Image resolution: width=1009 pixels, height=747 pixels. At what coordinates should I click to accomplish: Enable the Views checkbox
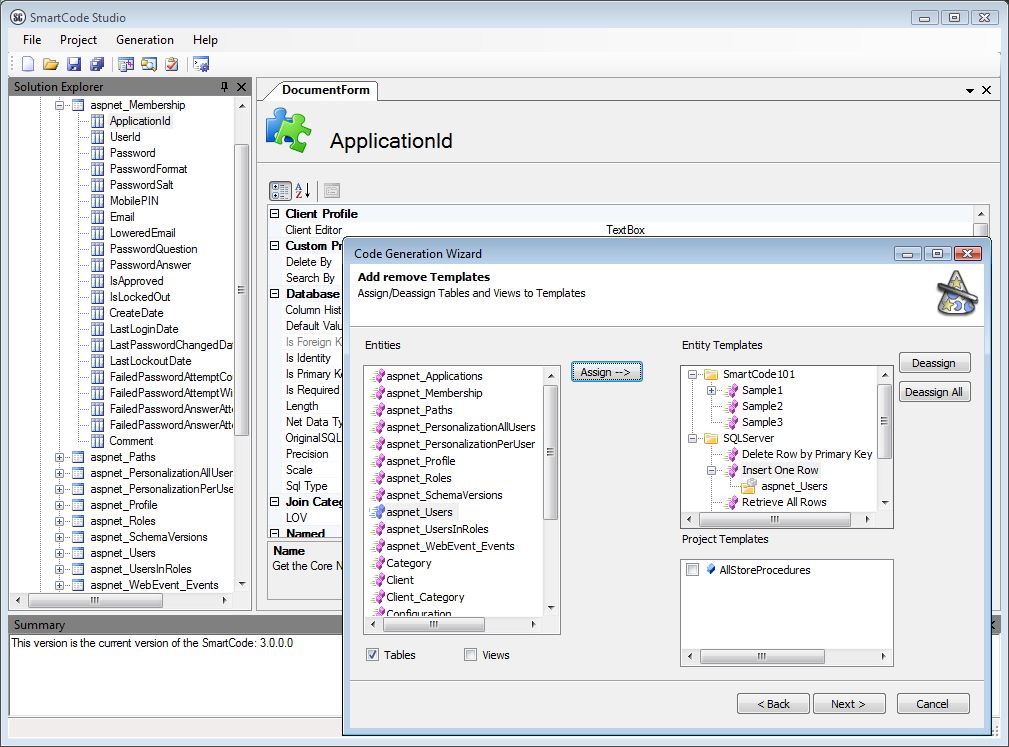(470, 654)
